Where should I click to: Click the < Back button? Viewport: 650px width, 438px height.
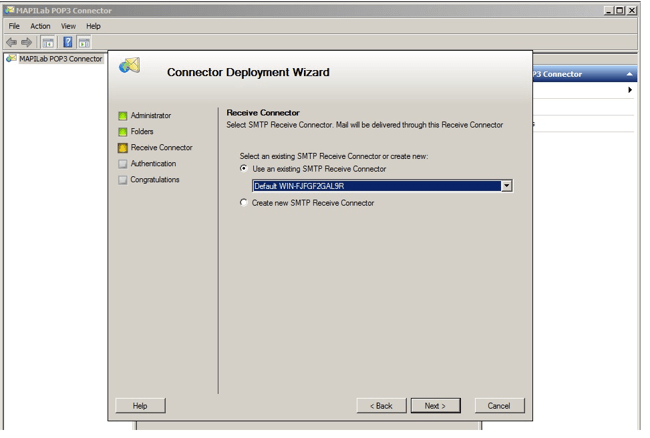click(x=381, y=406)
